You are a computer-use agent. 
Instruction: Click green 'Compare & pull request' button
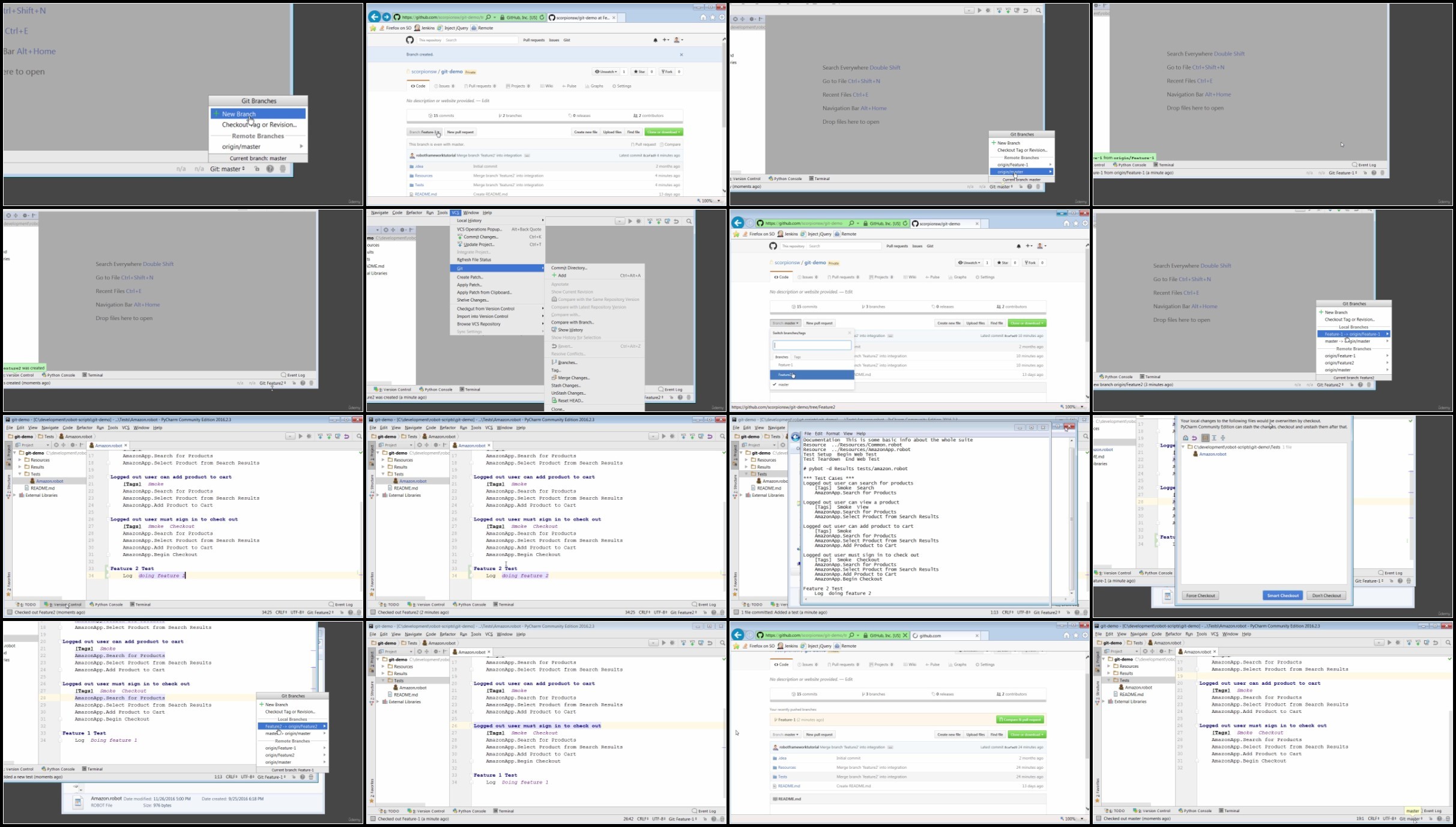tap(1020, 719)
